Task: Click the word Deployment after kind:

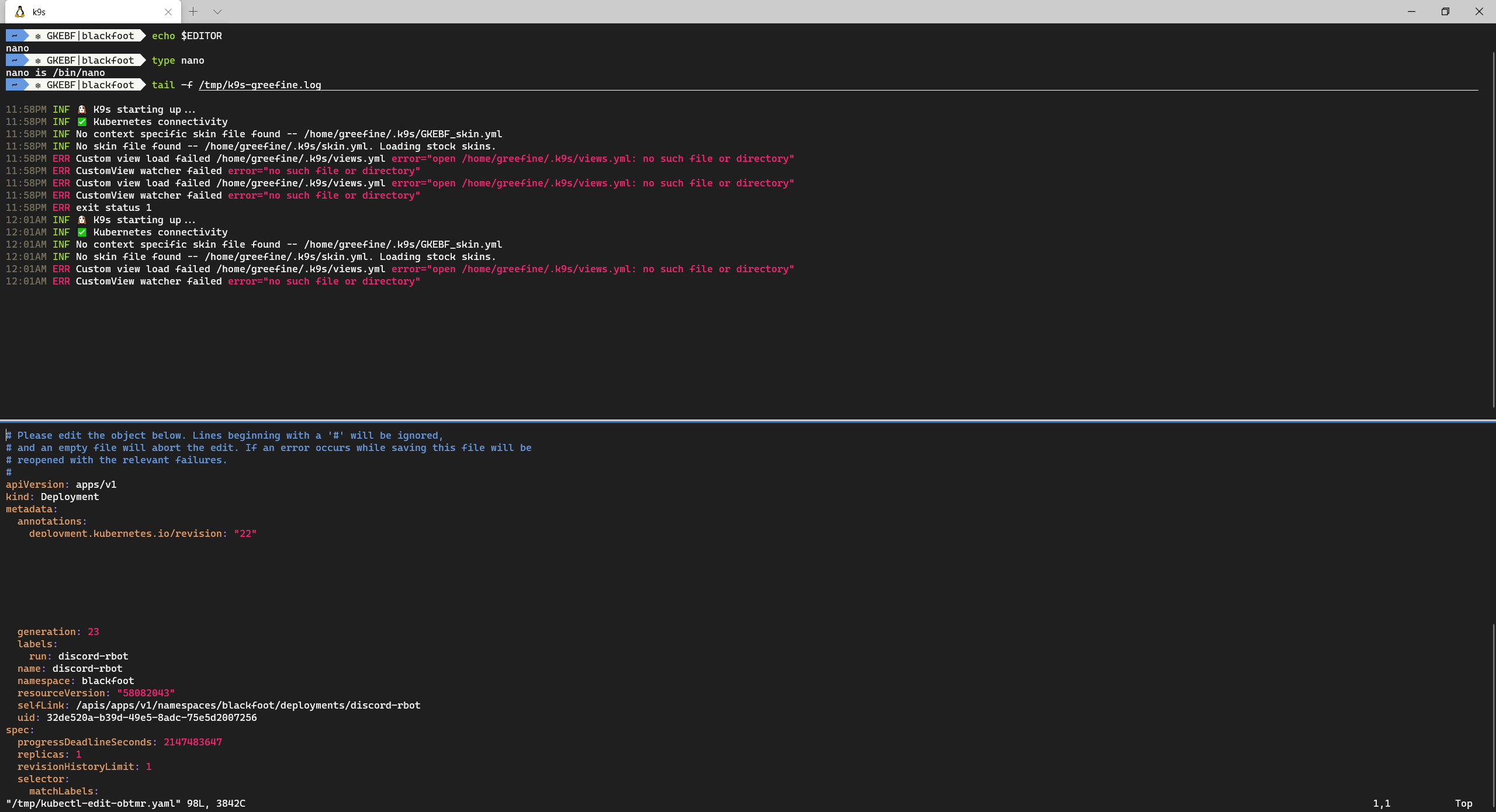Action: [70, 497]
